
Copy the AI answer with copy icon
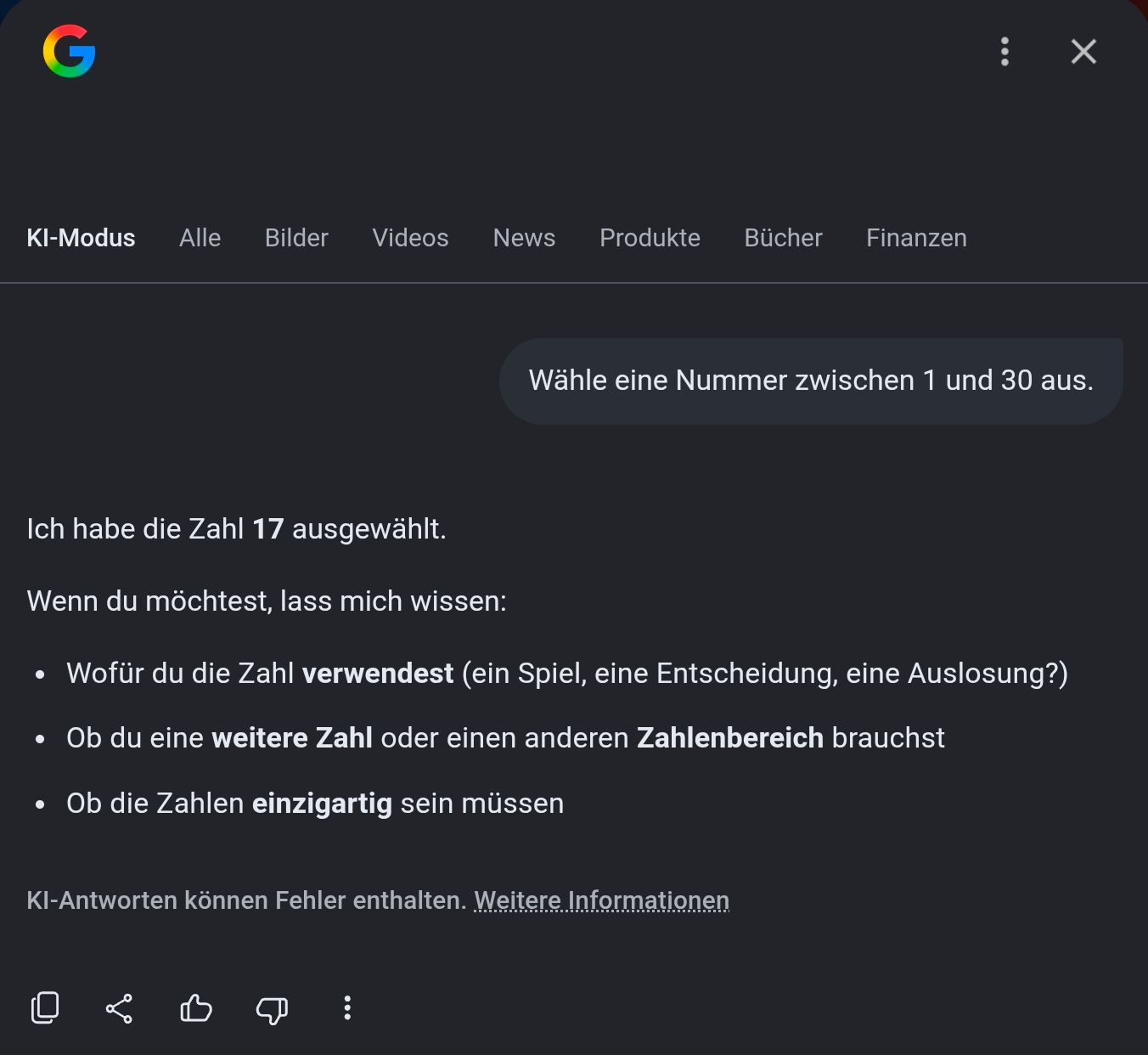(x=45, y=1008)
